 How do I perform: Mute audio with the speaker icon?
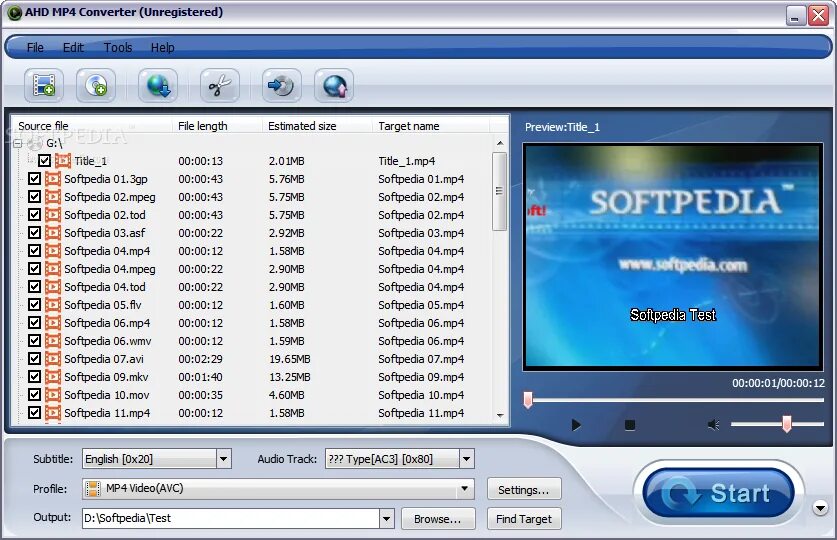click(714, 425)
